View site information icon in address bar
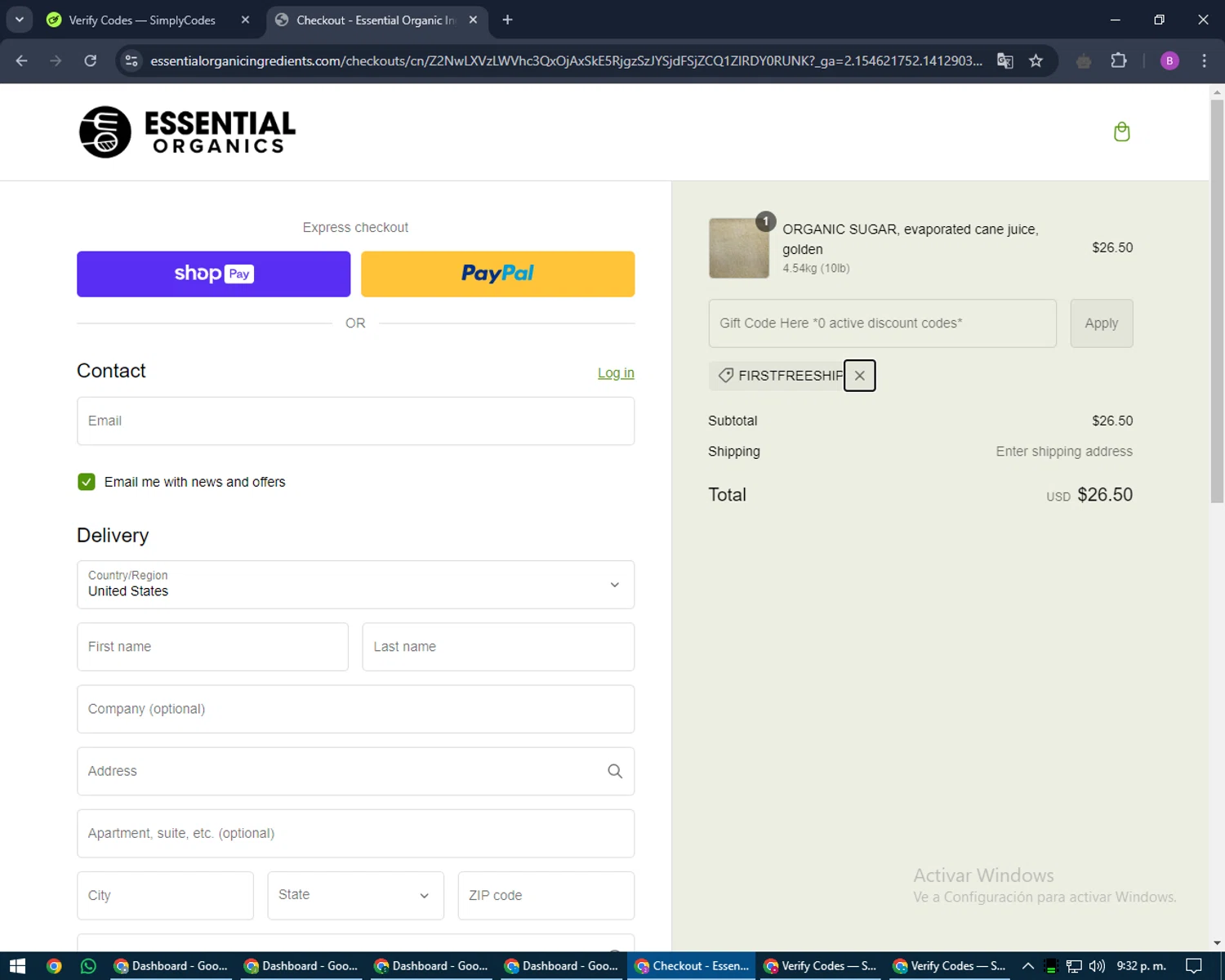The width and height of the screenshot is (1225, 980). (131, 60)
